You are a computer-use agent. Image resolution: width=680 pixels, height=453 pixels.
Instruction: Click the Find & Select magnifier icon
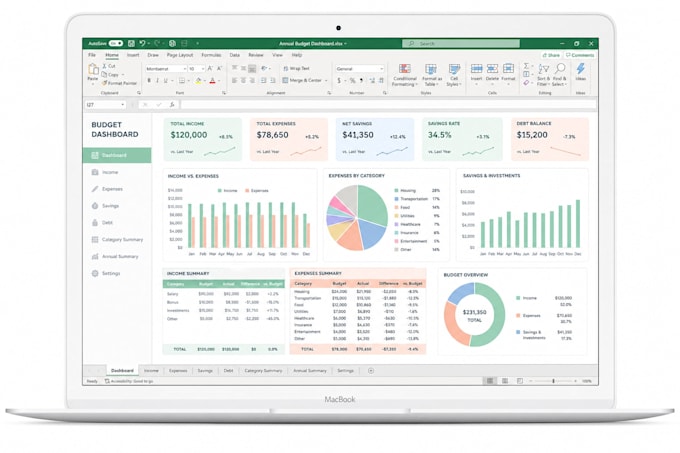(x=560, y=68)
